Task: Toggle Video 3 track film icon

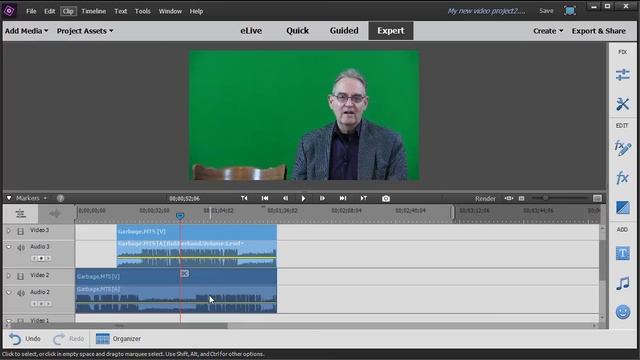Action: pos(20,231)
